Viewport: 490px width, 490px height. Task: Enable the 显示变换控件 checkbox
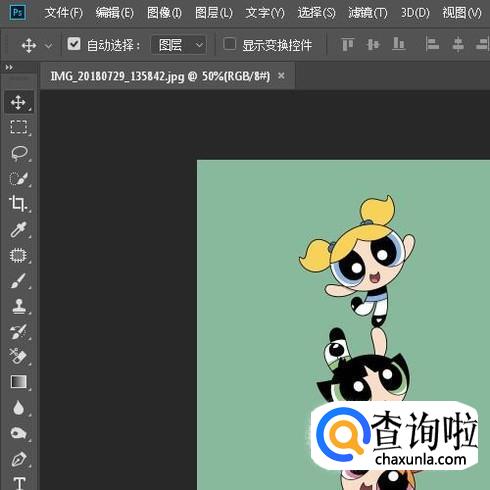(230, 44)
